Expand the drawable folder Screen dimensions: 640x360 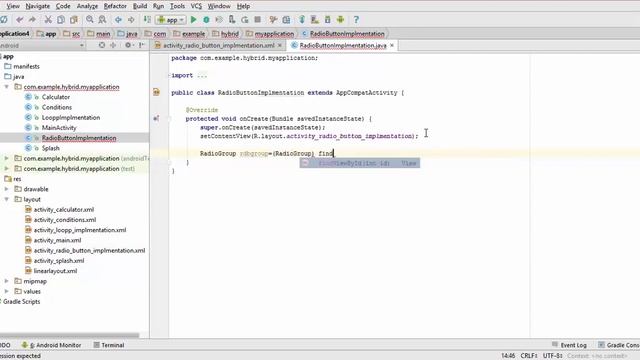click(7, 189)
